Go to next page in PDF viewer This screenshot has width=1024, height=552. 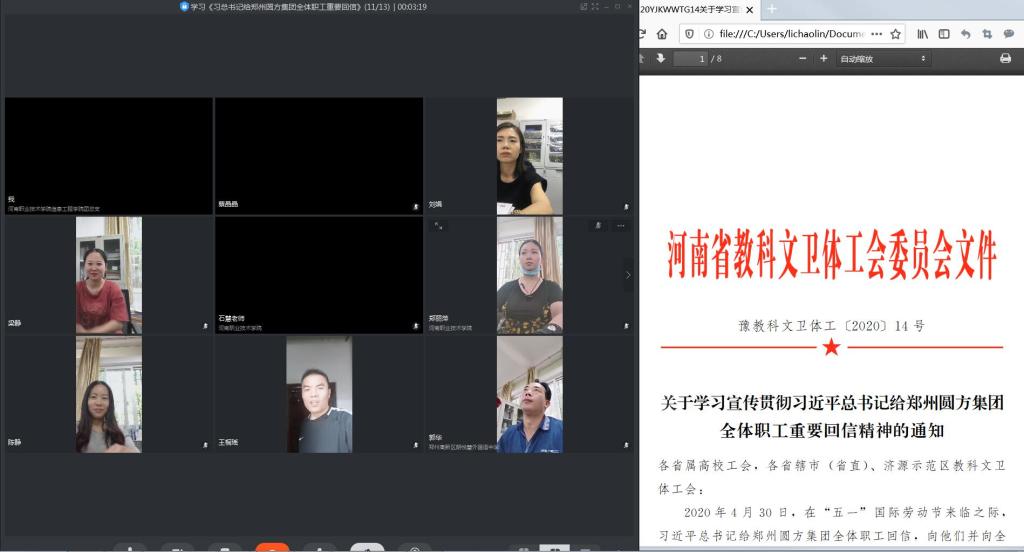(x=660, y=58)
